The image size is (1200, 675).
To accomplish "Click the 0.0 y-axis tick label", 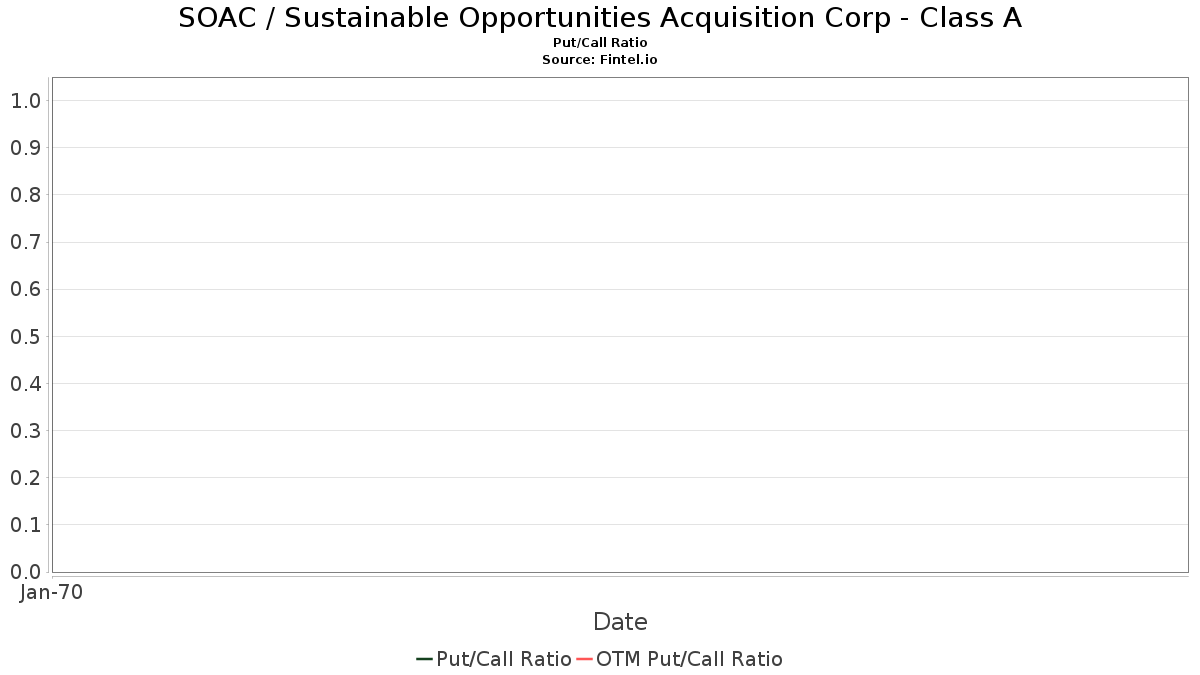I will [x=25, y=572].
